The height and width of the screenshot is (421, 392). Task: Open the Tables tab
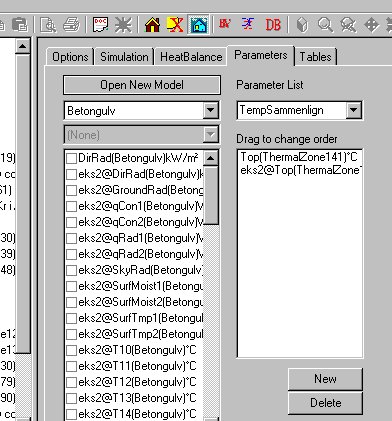pyautogui.click(x=315, y=57)
